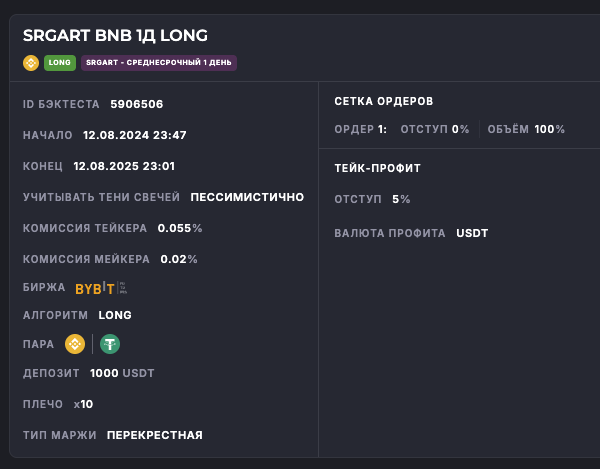600x469 pixels.
Task: Click the margin type Перекрестная
Action: tap(154, 435)
